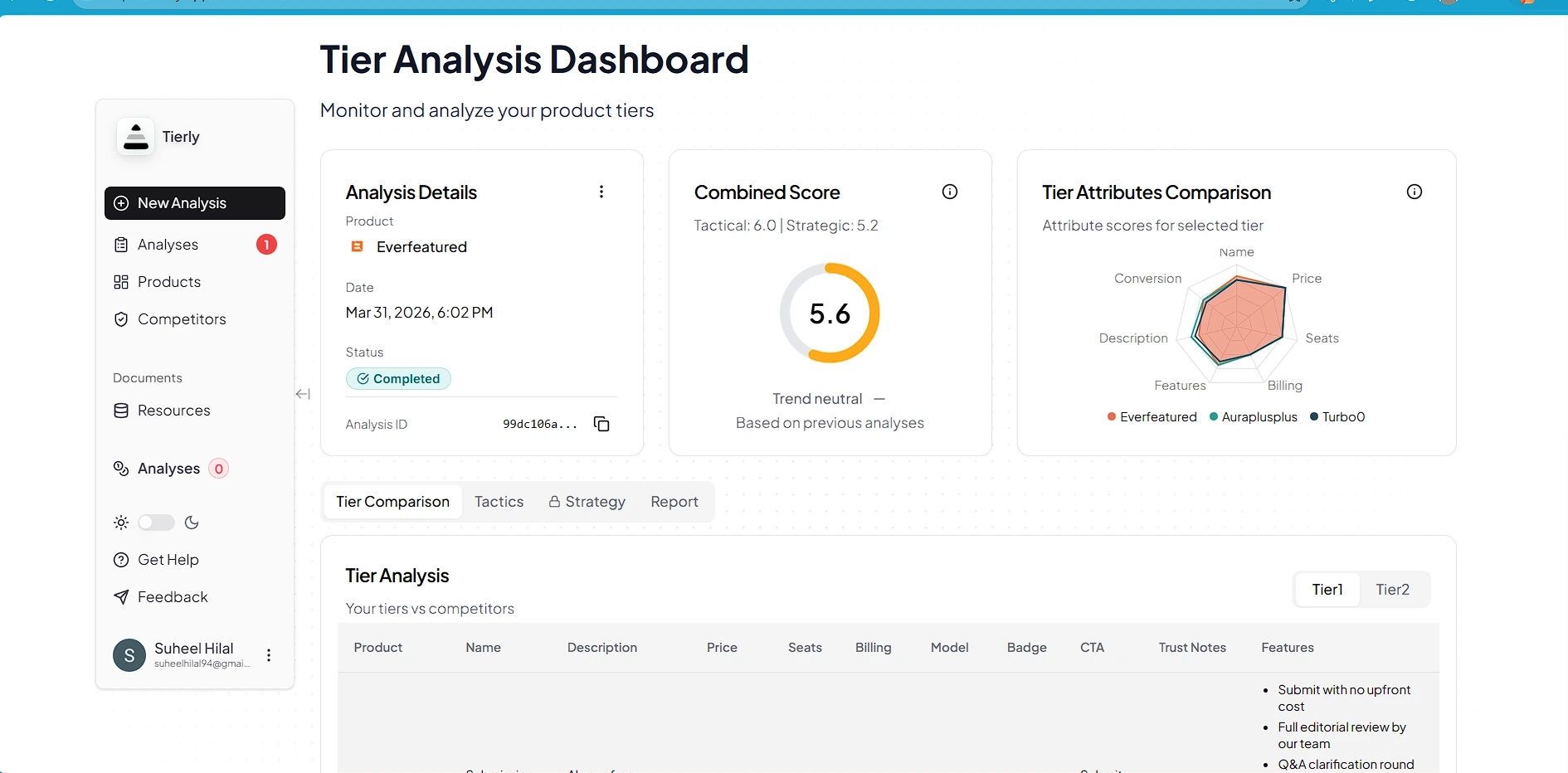Click the Everfeatured product icon
This screenshot has height=773, width=1568.
358,246
